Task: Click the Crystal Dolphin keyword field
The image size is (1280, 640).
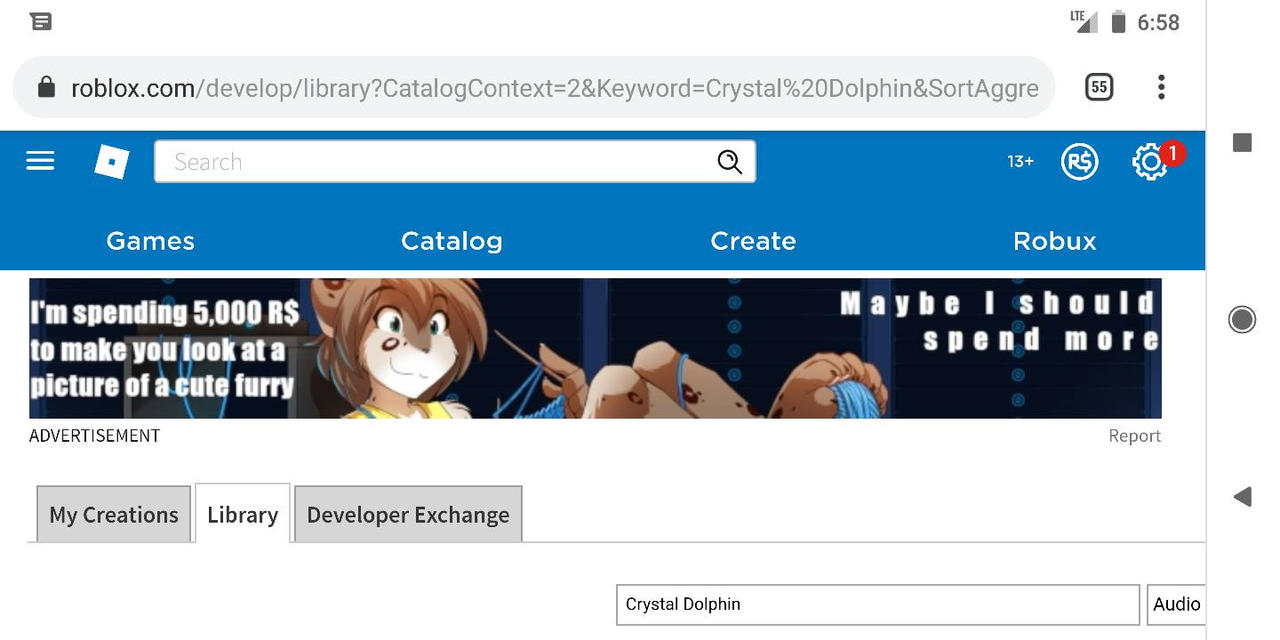Action: point(878,604)
